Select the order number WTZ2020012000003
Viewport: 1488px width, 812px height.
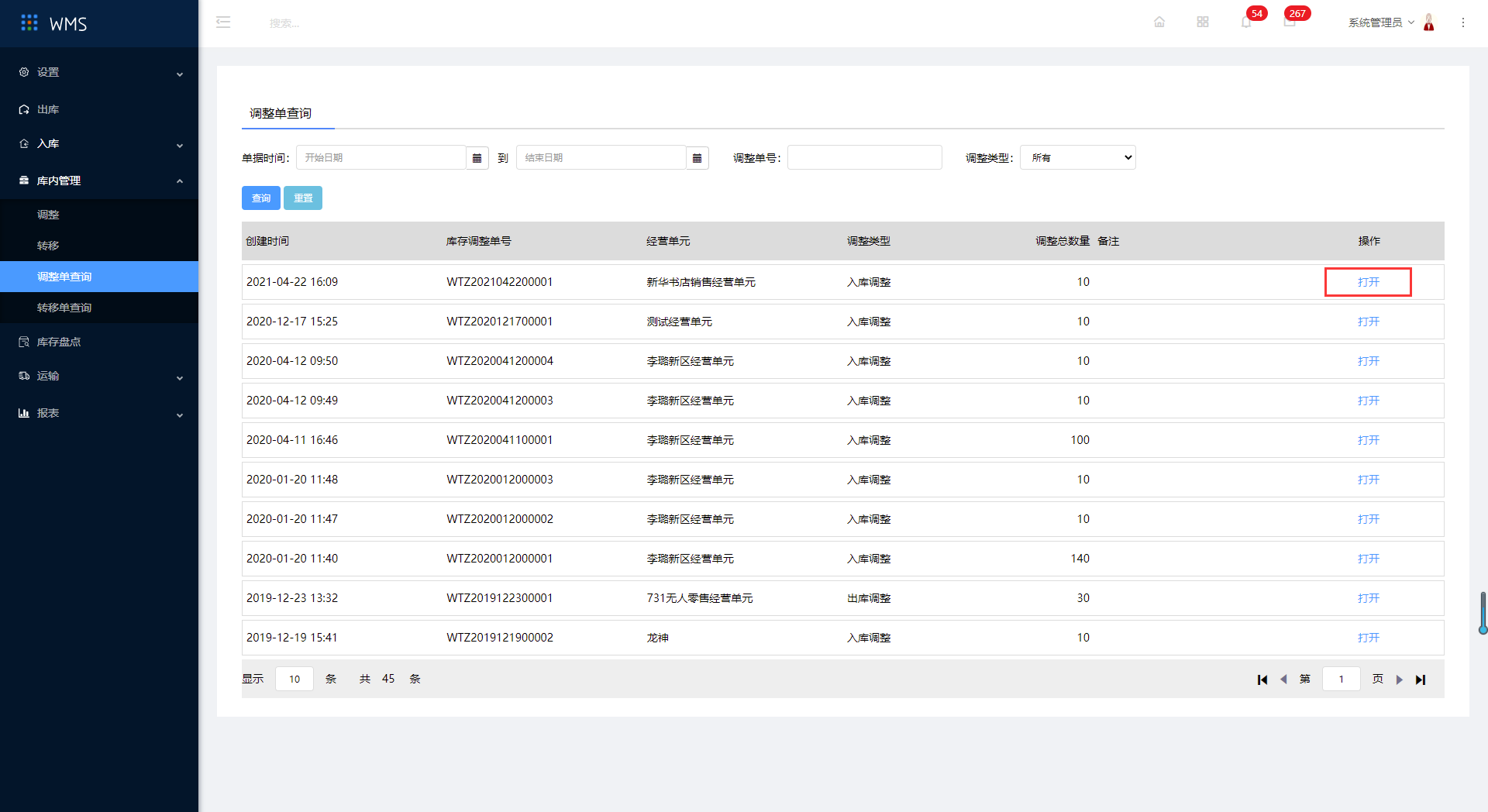(500, 480)
